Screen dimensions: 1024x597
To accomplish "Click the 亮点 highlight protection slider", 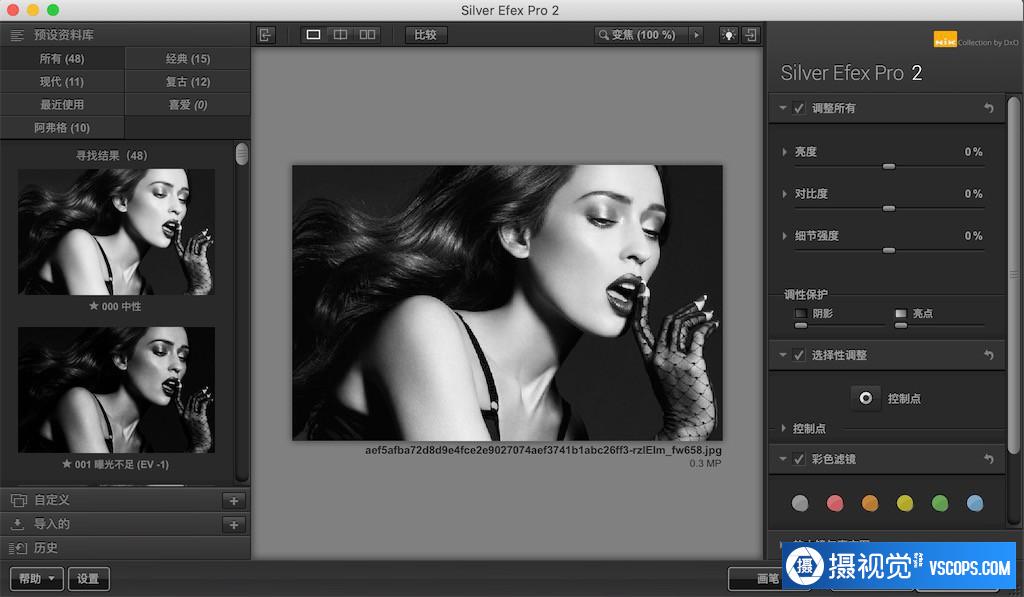I will pos(901,325).
